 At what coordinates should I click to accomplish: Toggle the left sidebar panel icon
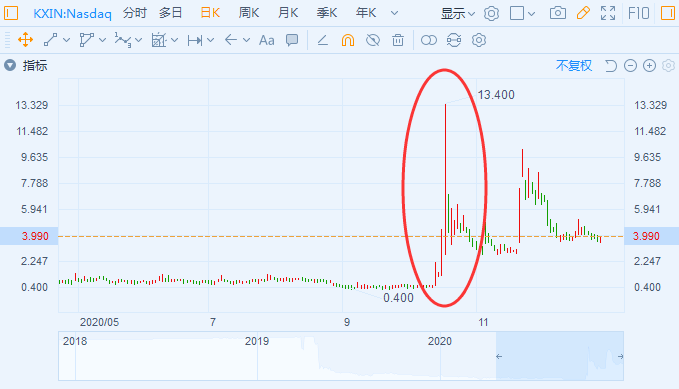(11, 13)
